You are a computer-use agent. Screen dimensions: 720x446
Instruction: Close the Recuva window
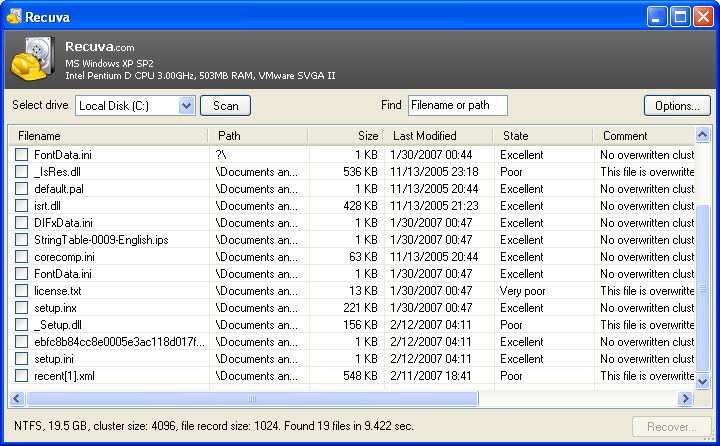coord(703,17)
